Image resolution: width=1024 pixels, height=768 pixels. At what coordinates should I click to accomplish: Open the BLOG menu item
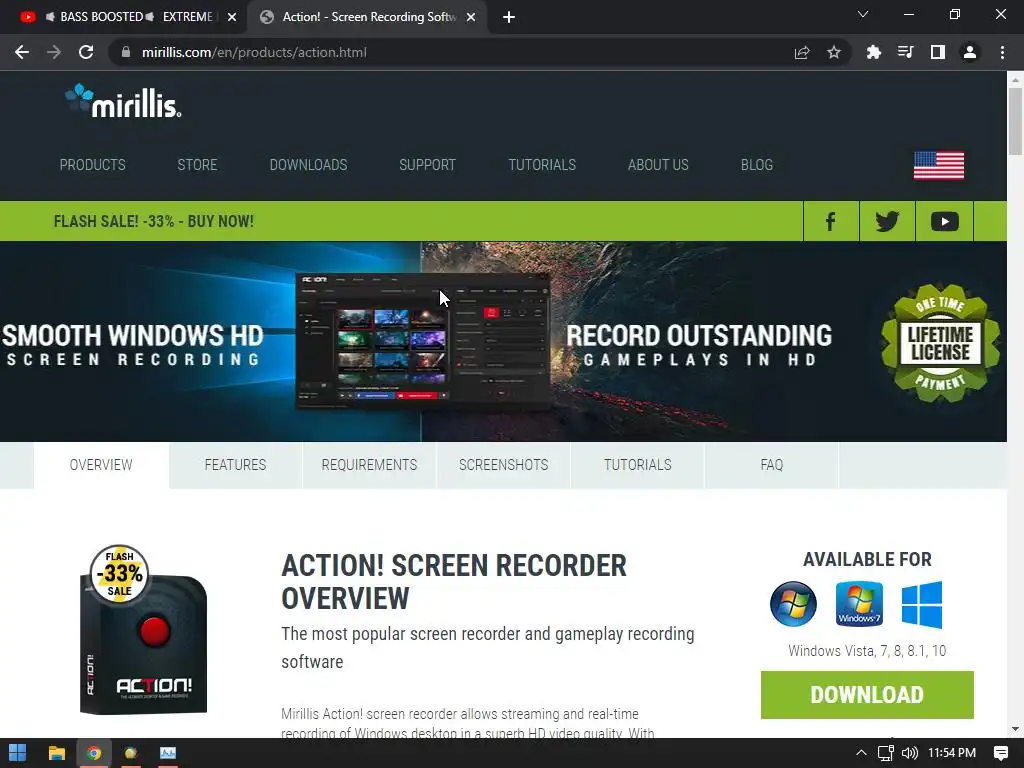click(x=757, y=165)
